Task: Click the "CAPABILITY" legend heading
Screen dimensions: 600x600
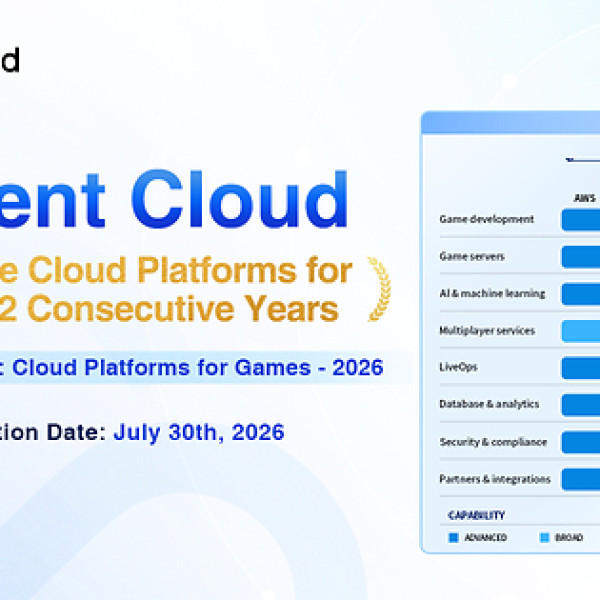Action: [476, 515]
